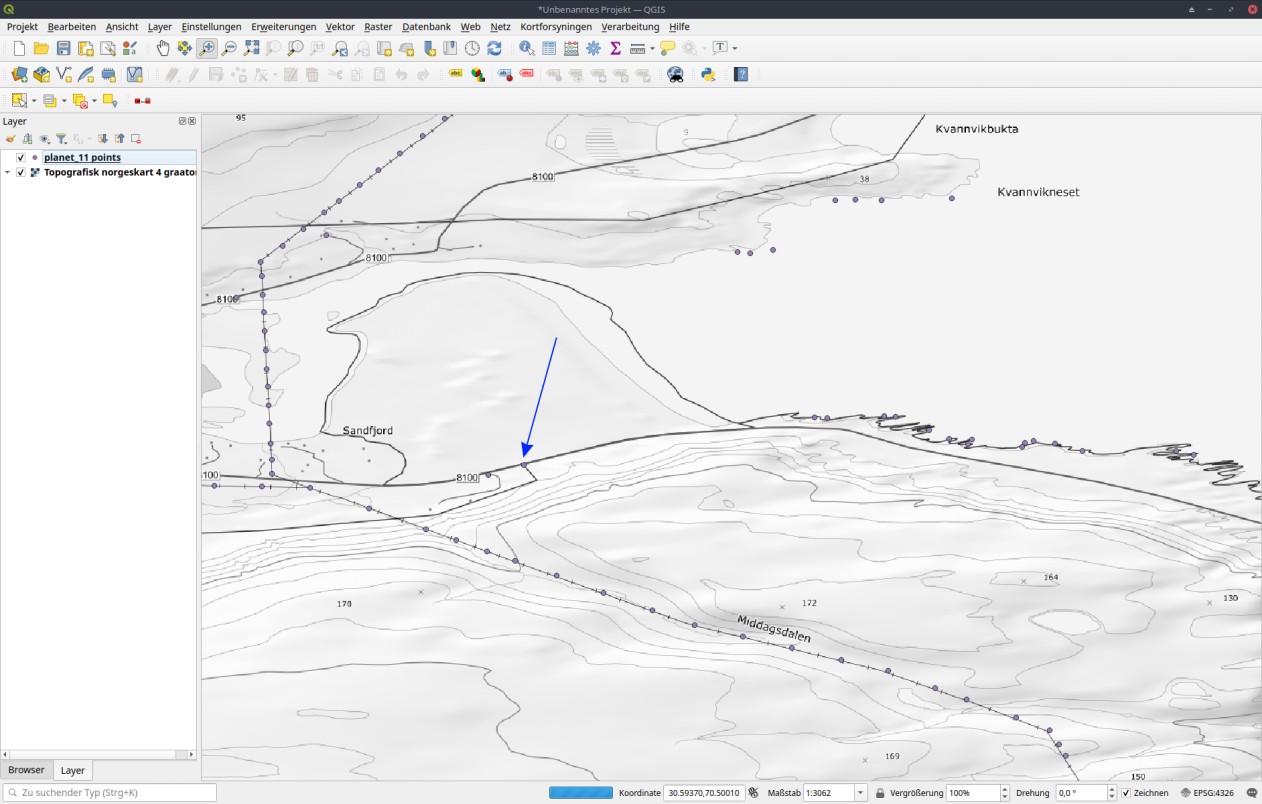The height and width of the screenshot is (804, 1262).
Task: Collapse the Topografisk norgeskart layer tree
Action: [x=8, y=172]
